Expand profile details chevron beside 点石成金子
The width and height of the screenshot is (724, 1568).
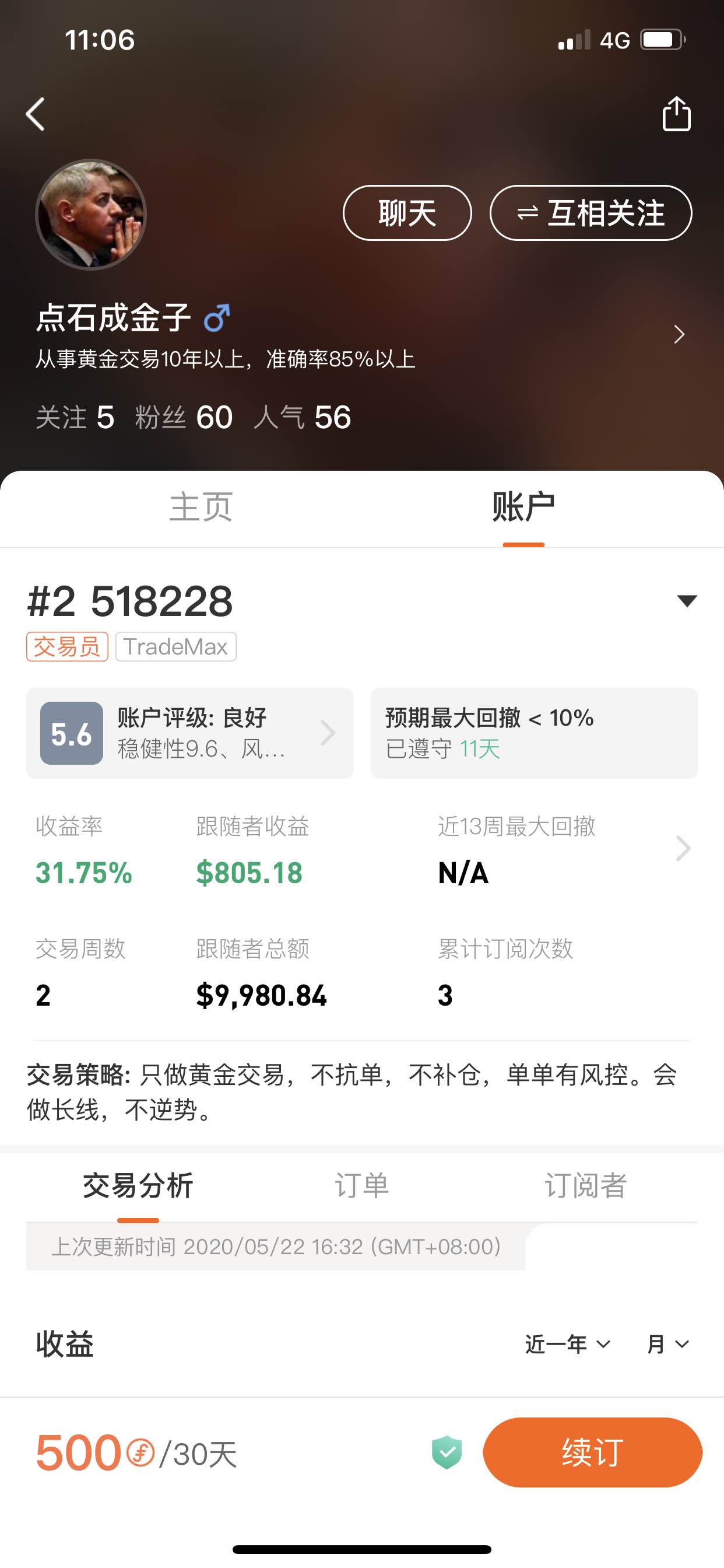coord(679,334)
